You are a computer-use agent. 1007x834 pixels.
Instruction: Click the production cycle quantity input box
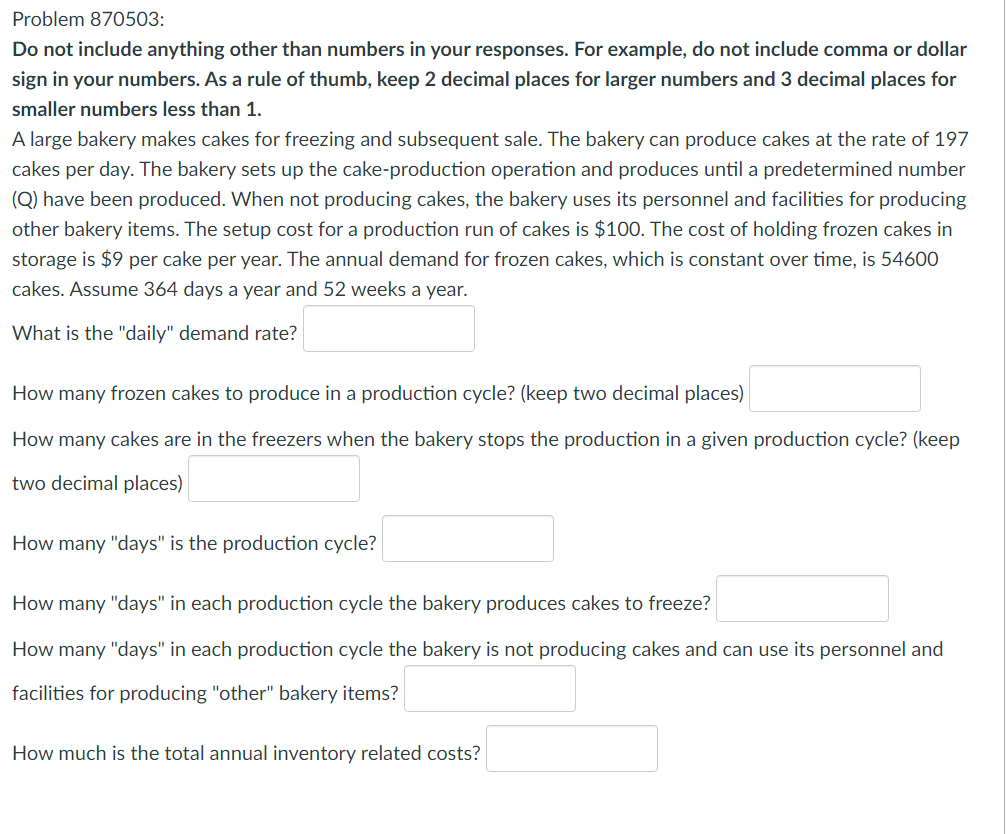click(x=834, y=388)
